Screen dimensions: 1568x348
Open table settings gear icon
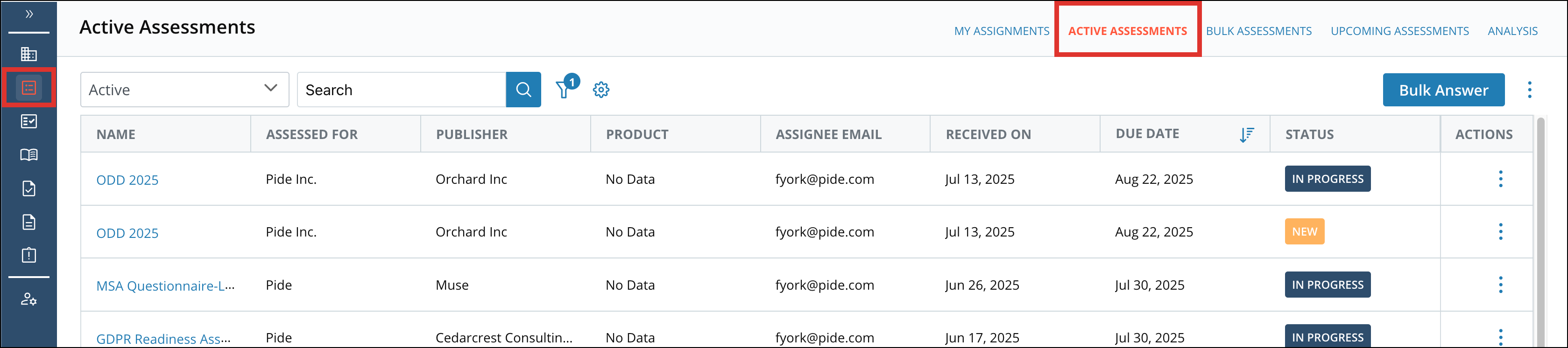point(601,90)
